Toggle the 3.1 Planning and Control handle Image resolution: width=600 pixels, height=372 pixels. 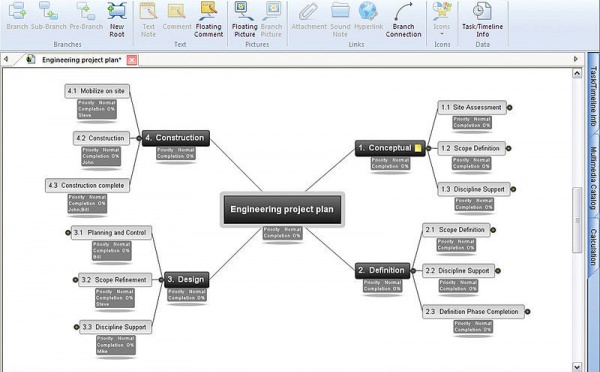[x=68, y=232]
